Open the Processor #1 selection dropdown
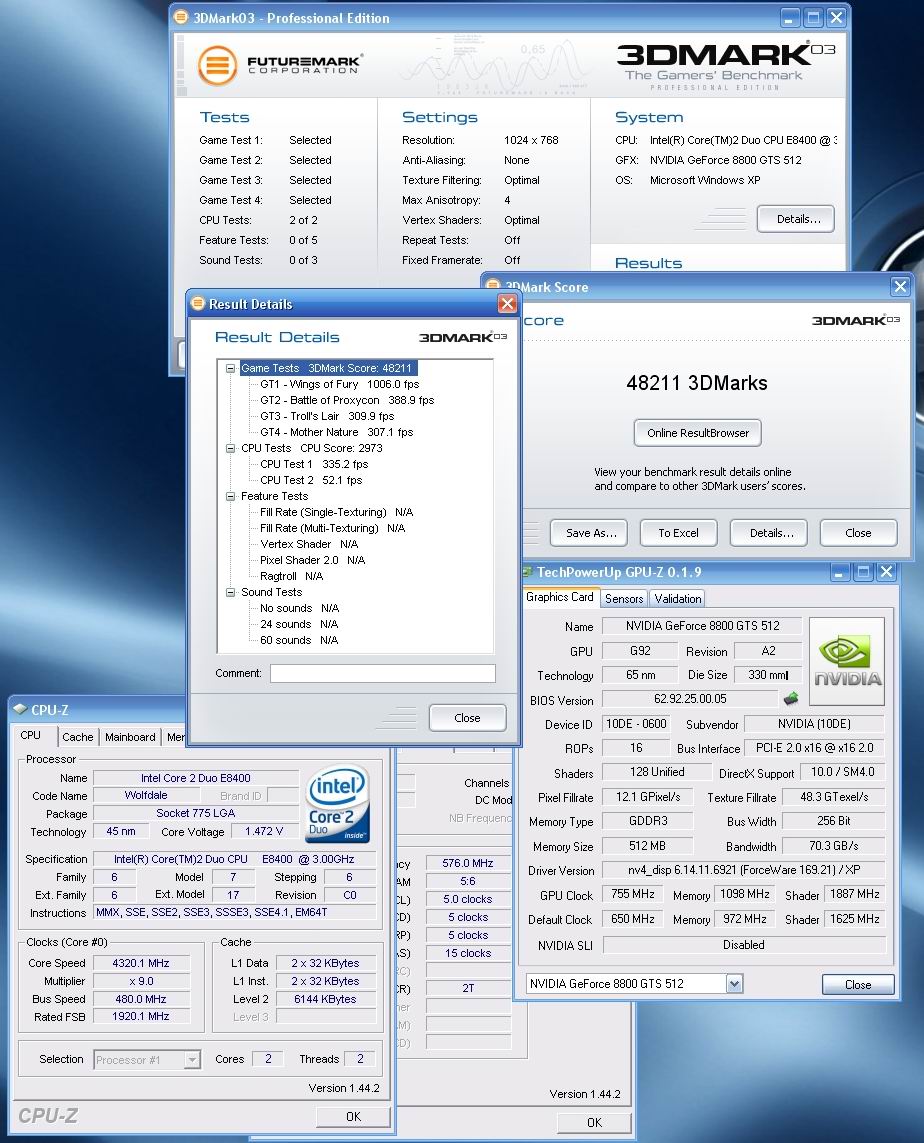This screenshot has height=1143, width=924. tap(192, 1059)
